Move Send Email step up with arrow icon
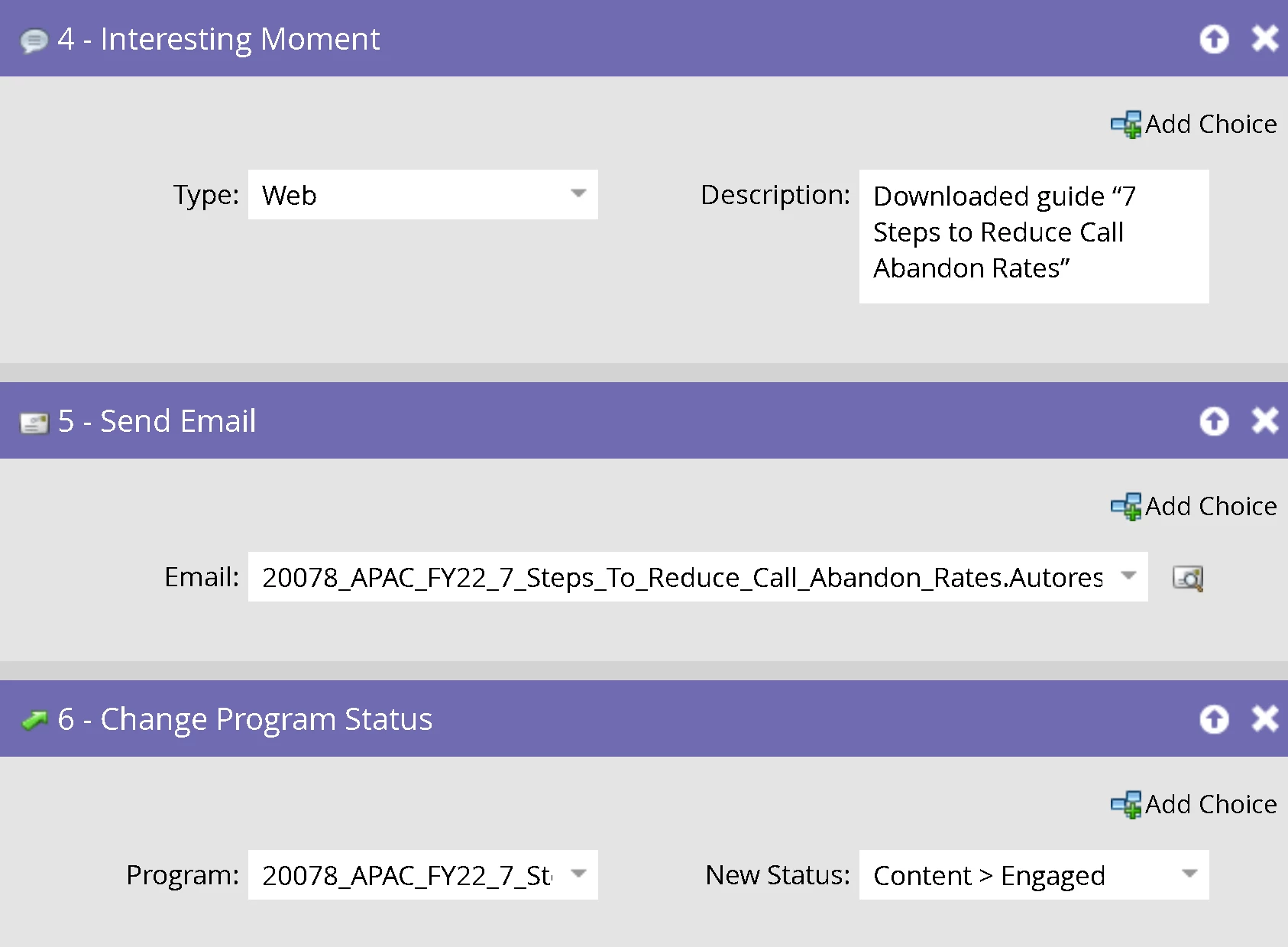 coord(1214,420)
